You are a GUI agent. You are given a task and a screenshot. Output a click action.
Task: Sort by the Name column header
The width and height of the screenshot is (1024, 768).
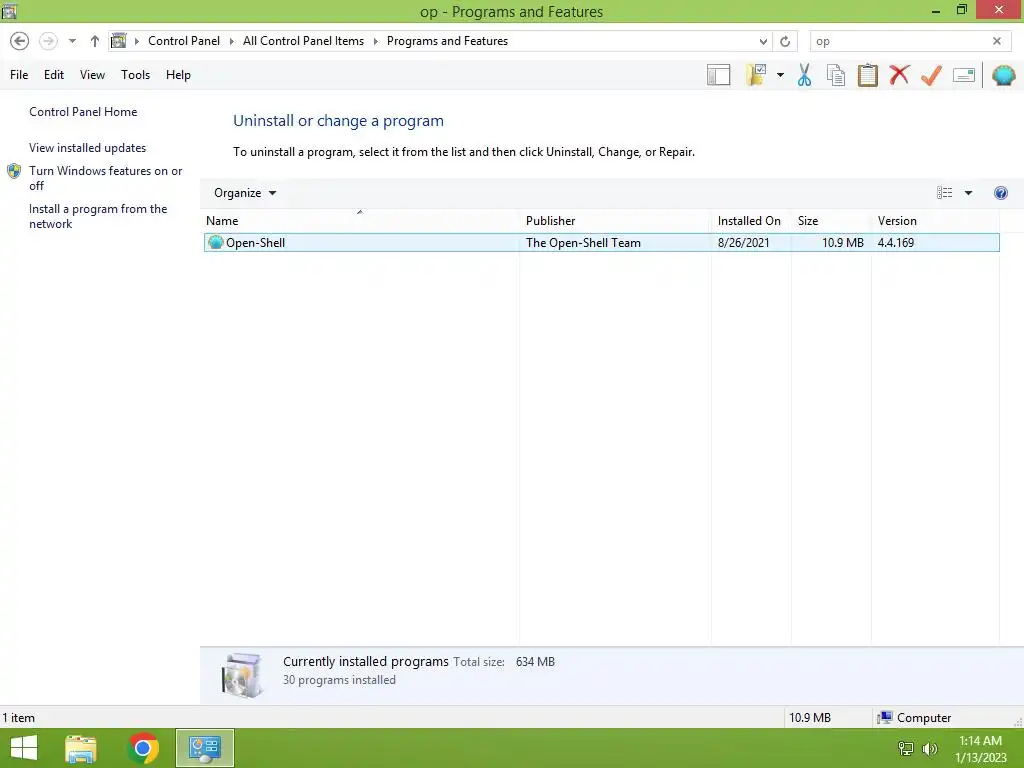click(359, 221)
